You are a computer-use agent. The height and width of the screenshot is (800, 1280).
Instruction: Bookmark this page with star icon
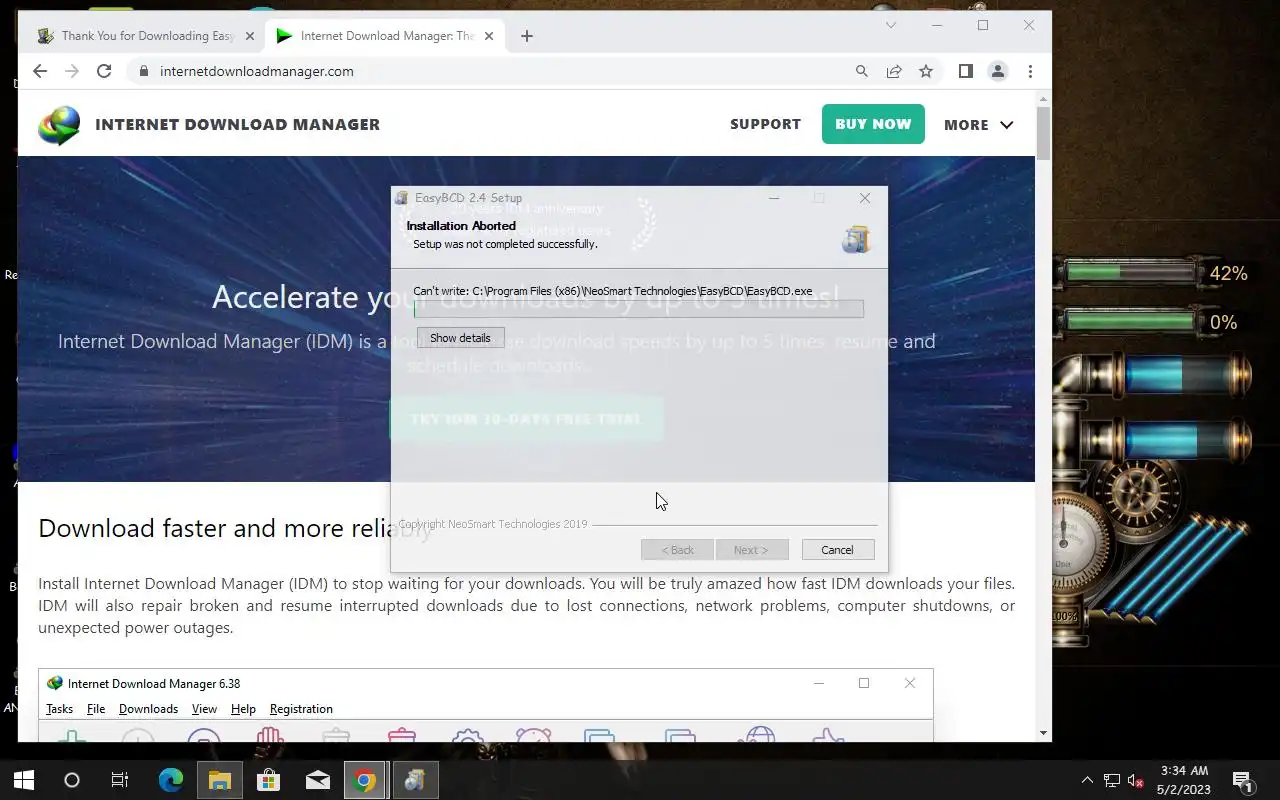[x=926, y=71]
